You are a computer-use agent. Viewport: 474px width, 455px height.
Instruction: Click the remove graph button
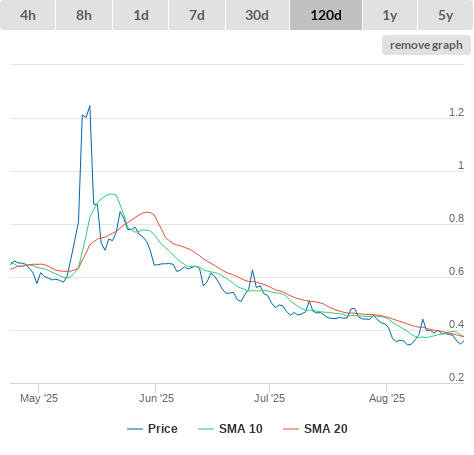click(426, 45)
